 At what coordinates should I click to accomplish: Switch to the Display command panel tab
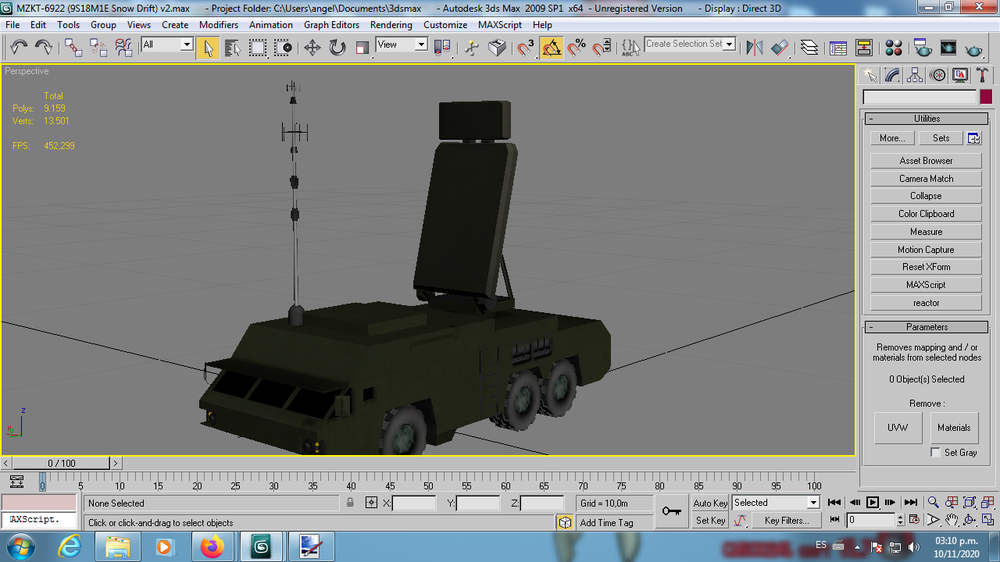point(960,75)
